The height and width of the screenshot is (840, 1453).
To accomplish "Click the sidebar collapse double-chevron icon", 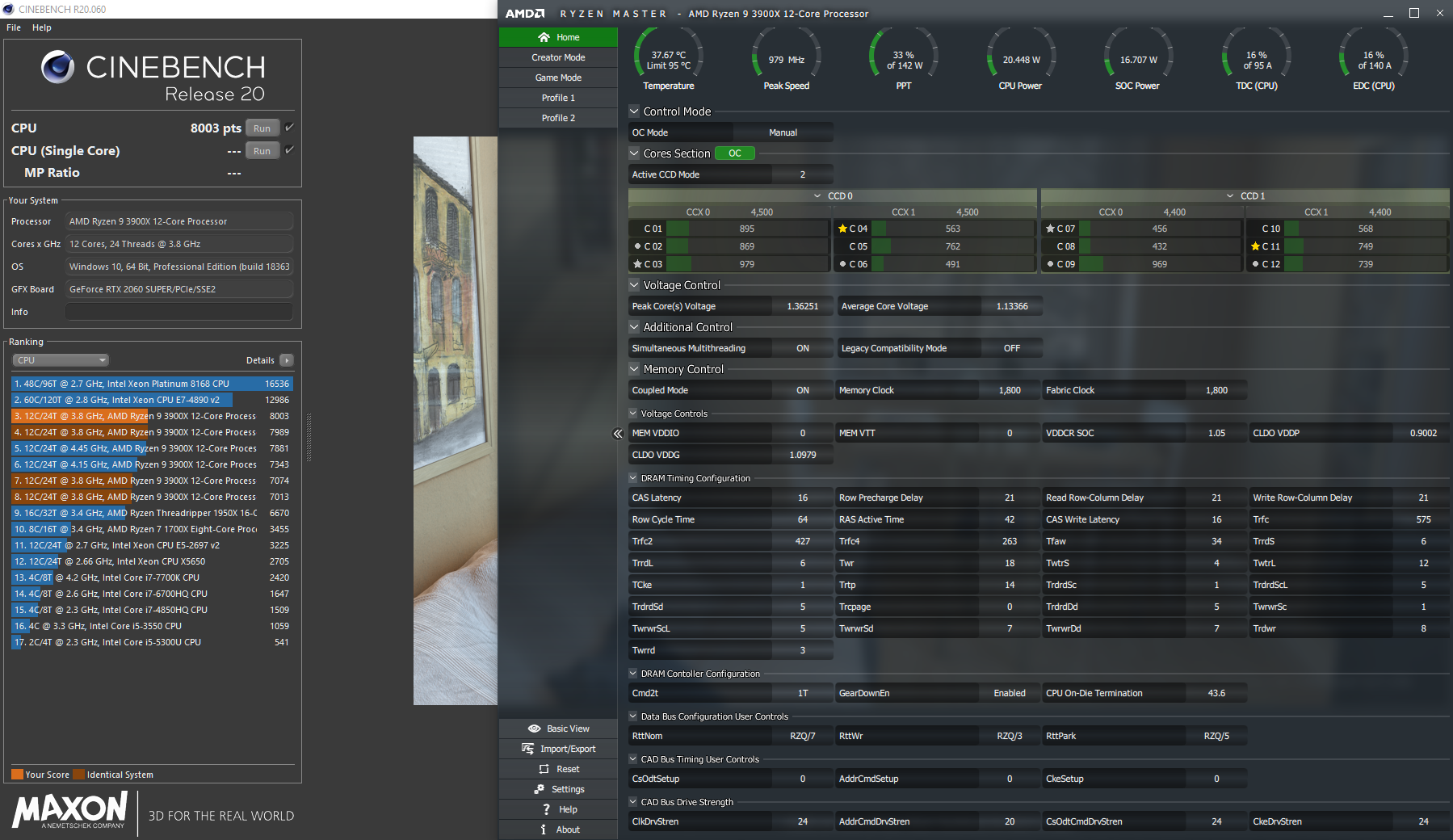I will coord(618,434).
